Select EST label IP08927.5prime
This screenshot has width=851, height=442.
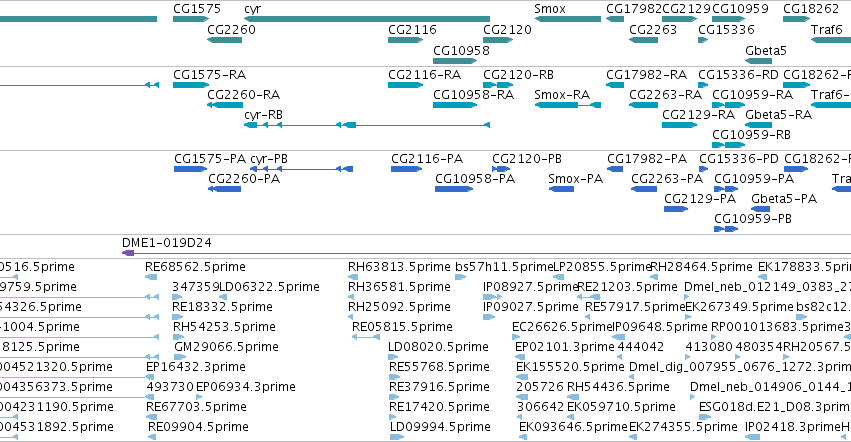click(x=530, y=287)
